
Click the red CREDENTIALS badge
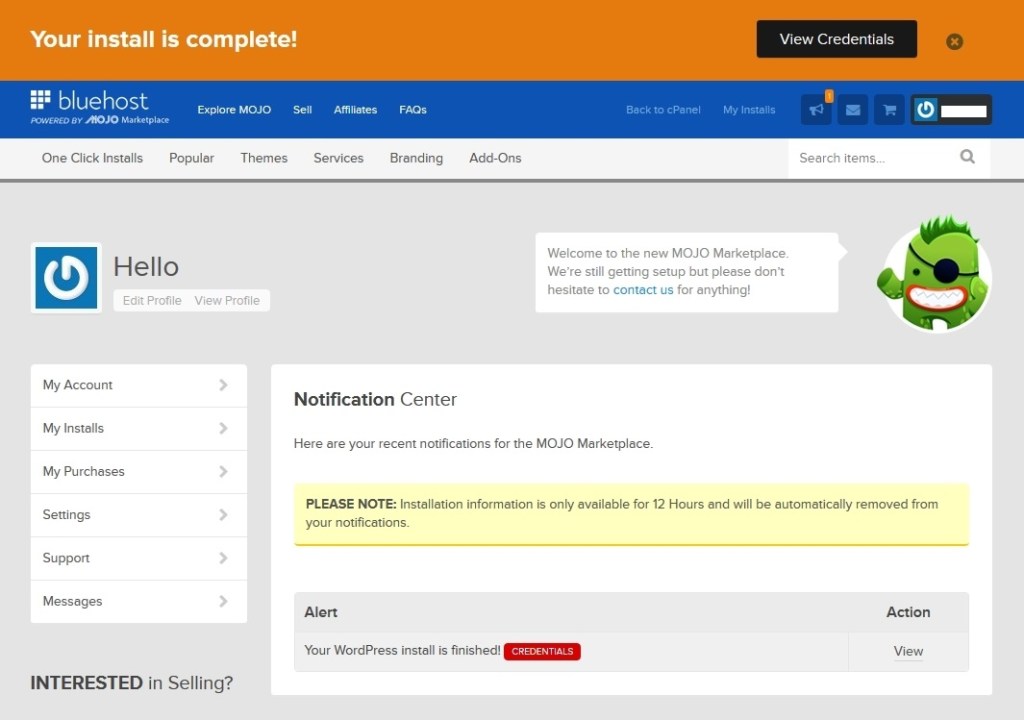(542, 651)
